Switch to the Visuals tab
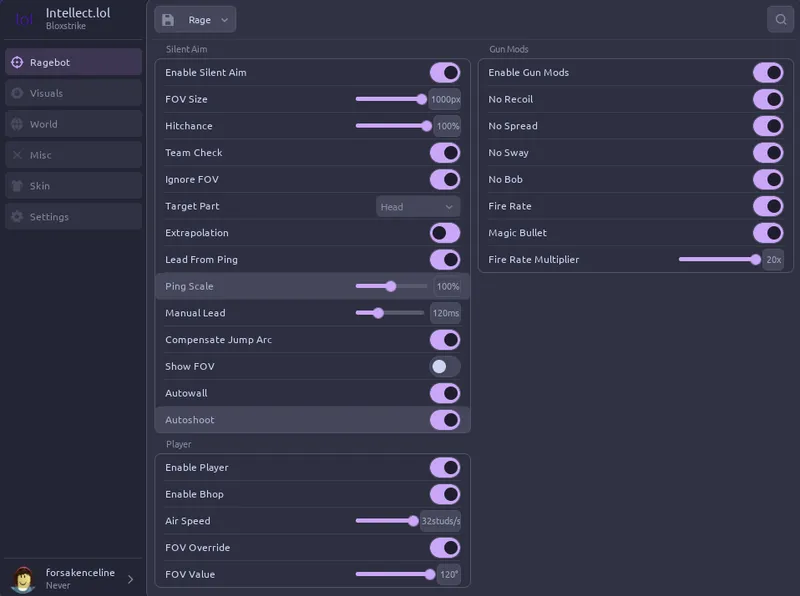The height and width of the screenshot is (596, 800). click(73, 93)
